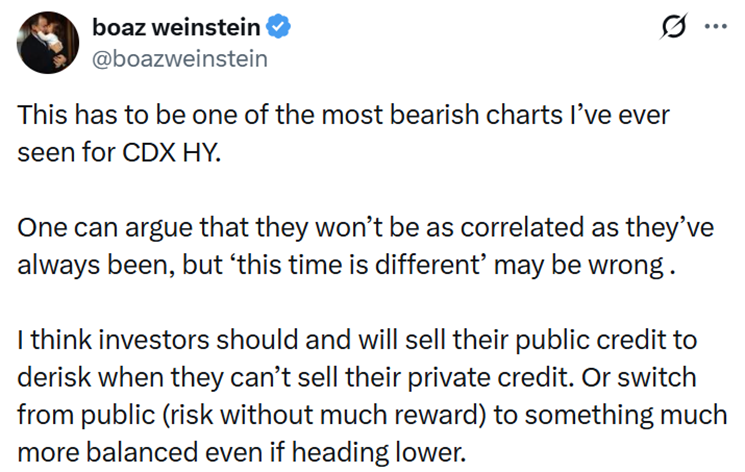Click the tweet's first paragraph about bearish charts
Viewport: 745px width, 472px height.
click(x=340, y=135)
